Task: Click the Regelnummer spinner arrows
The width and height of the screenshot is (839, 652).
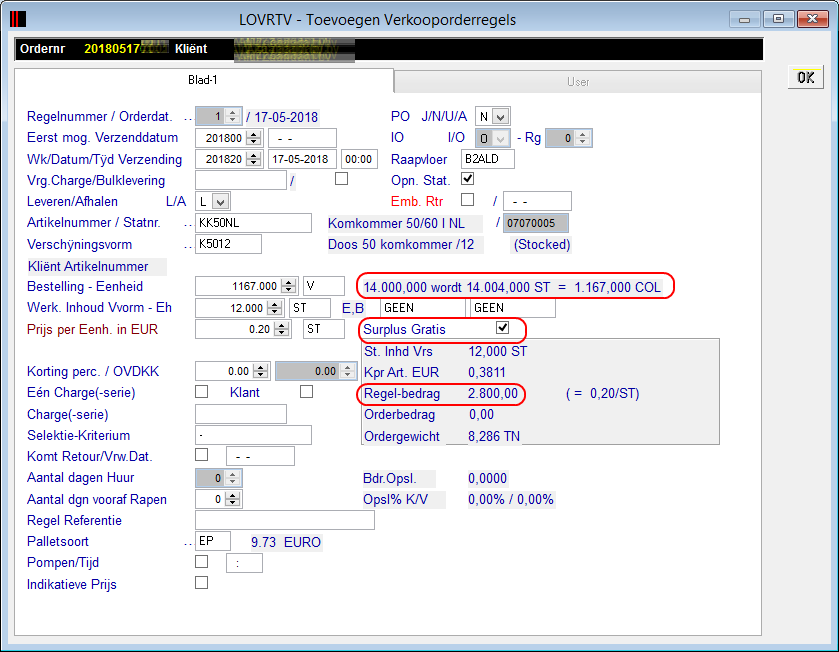Action: 232,116
